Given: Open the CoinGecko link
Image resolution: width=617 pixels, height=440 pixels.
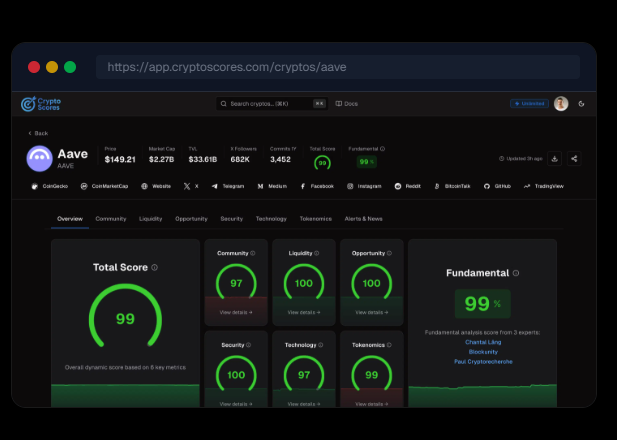Looking at the screenshot, I should pos(47,186).
